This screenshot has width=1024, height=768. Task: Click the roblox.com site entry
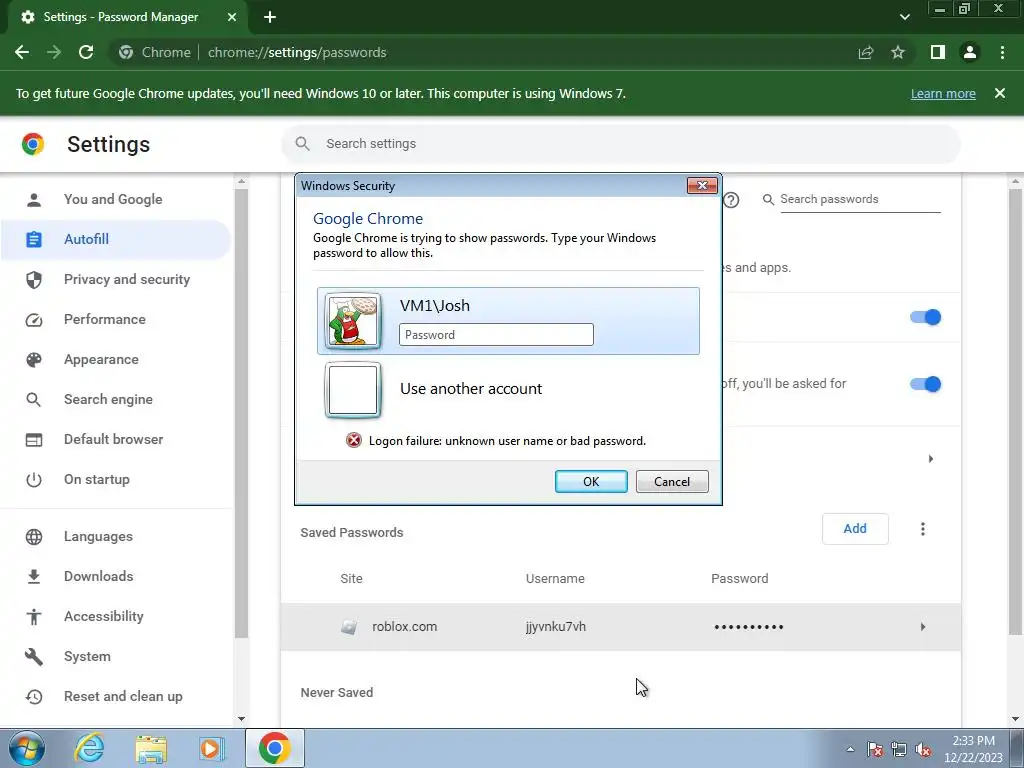point(404,626)
